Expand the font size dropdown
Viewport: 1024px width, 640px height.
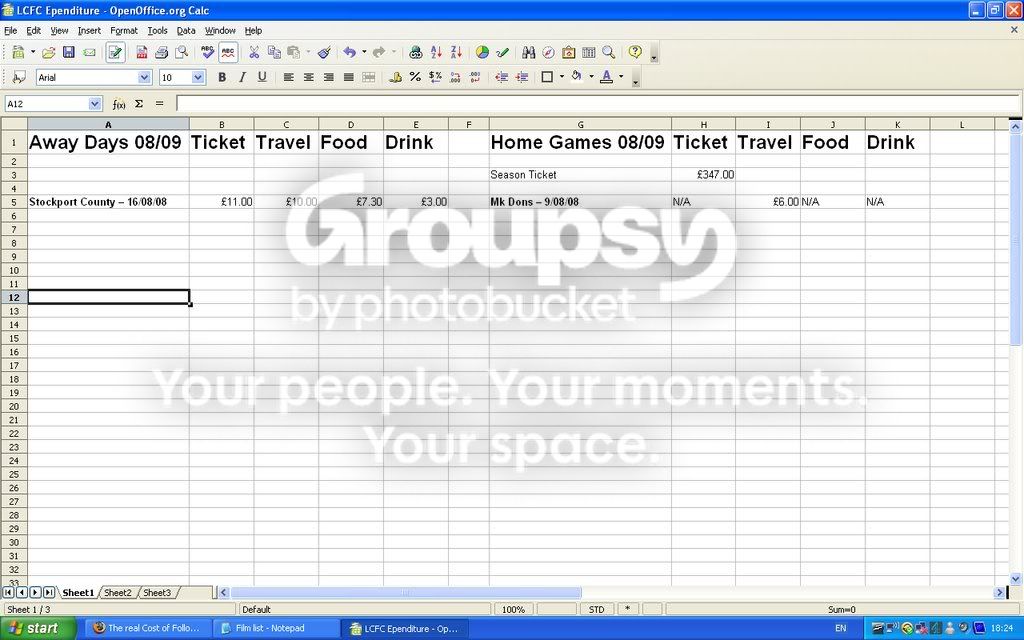click(199, 77)
